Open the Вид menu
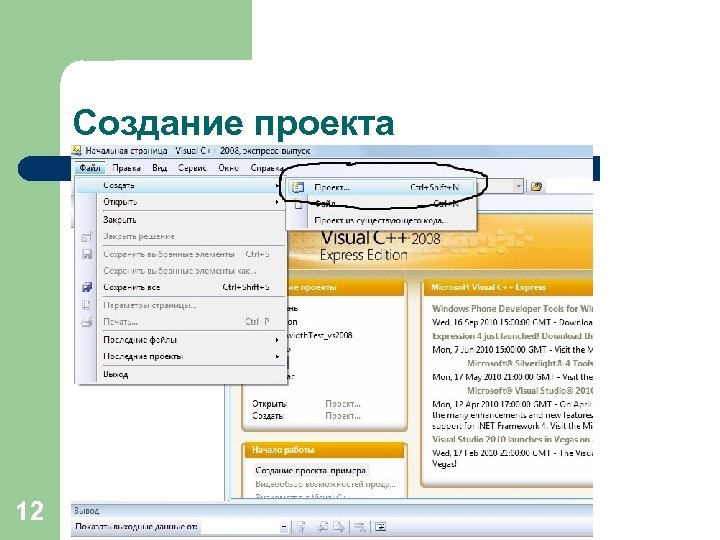 pyautogui.click(x=159, y=168)
